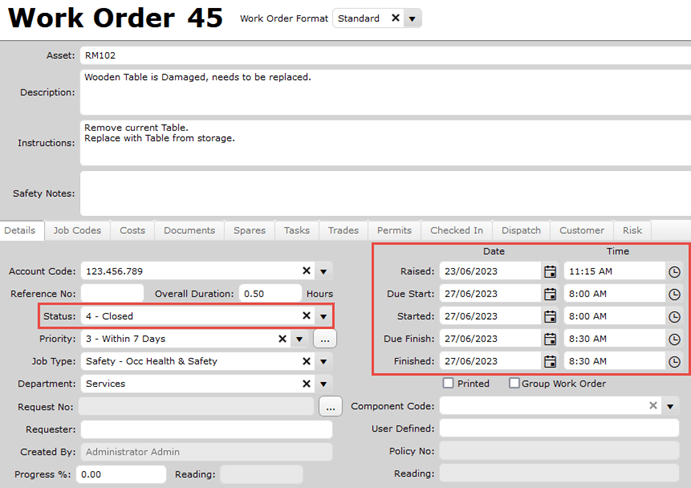Open the Customer tab
Screen dimensions: 691x488
click(582, 231)
